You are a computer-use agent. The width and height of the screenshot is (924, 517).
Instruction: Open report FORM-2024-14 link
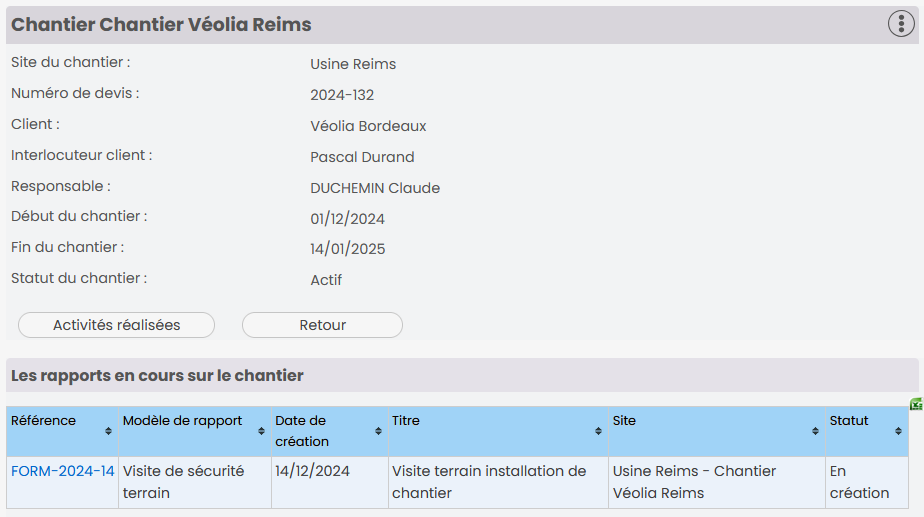pos(62,471)
